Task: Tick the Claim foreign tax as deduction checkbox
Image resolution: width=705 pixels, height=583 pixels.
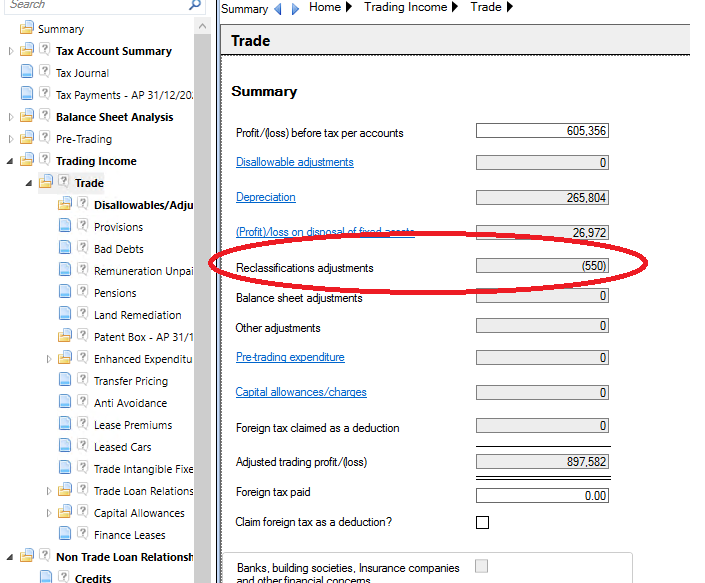Action: coord(482,522)
